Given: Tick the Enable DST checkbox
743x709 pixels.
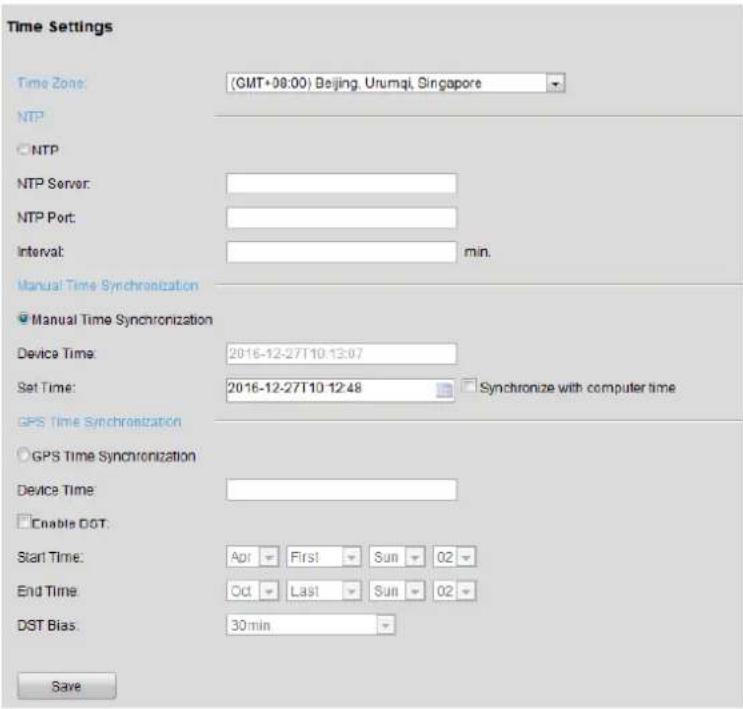Looking at the screenshot, I should [x=24, y=522].
